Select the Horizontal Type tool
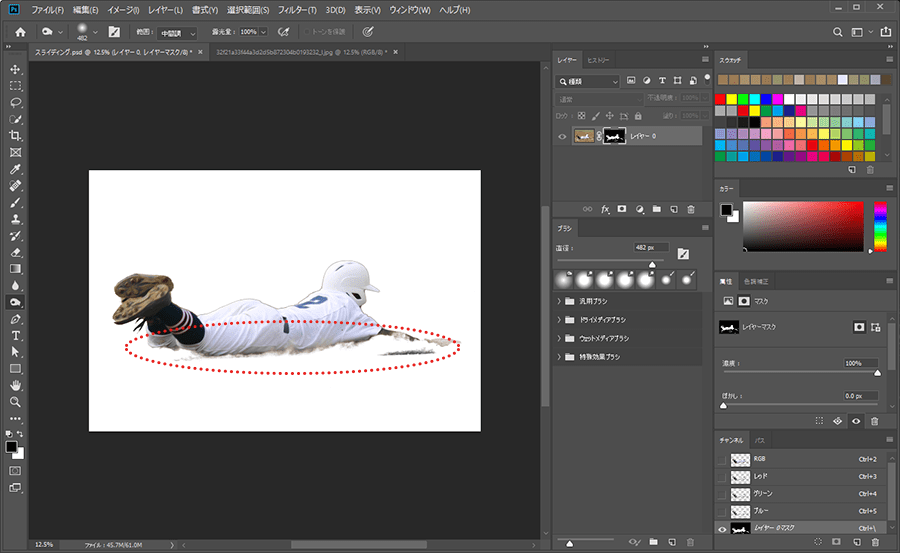The image size is (900, 553). [15, 336]
